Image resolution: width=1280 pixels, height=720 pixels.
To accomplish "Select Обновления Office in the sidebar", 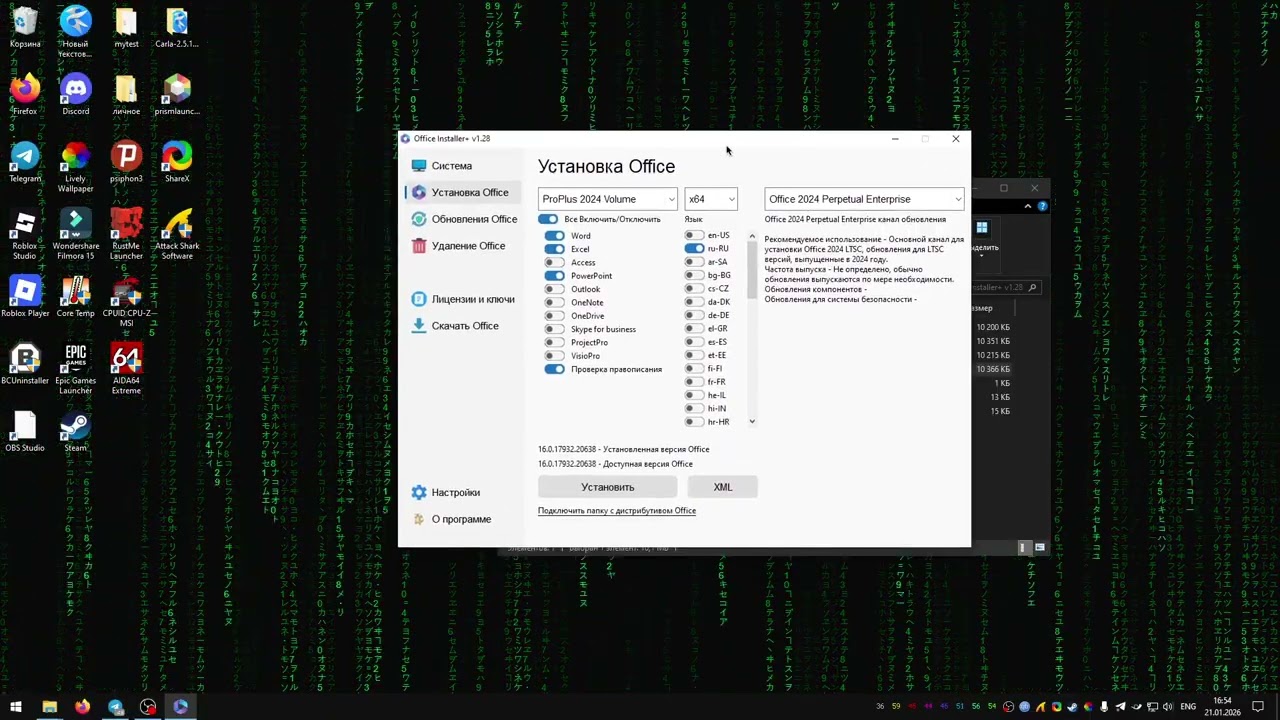I will click(x=464, y=219).
